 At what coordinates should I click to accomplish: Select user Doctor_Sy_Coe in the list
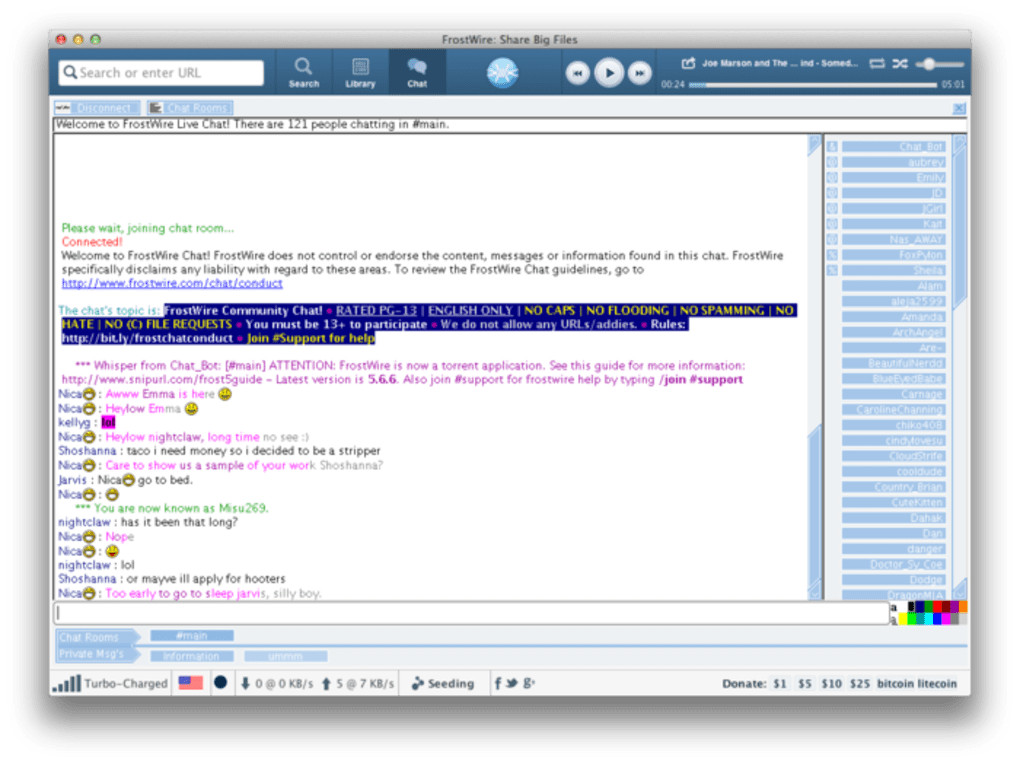click(x=893, y=565)
